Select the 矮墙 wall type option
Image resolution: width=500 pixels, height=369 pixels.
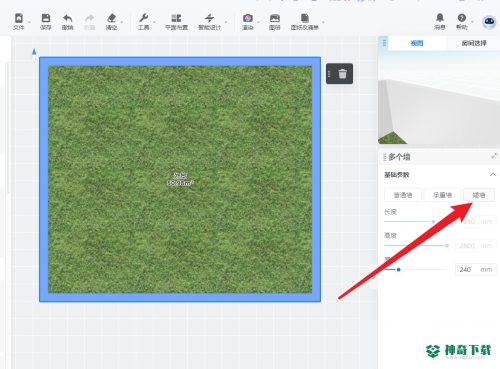point(479,195)
